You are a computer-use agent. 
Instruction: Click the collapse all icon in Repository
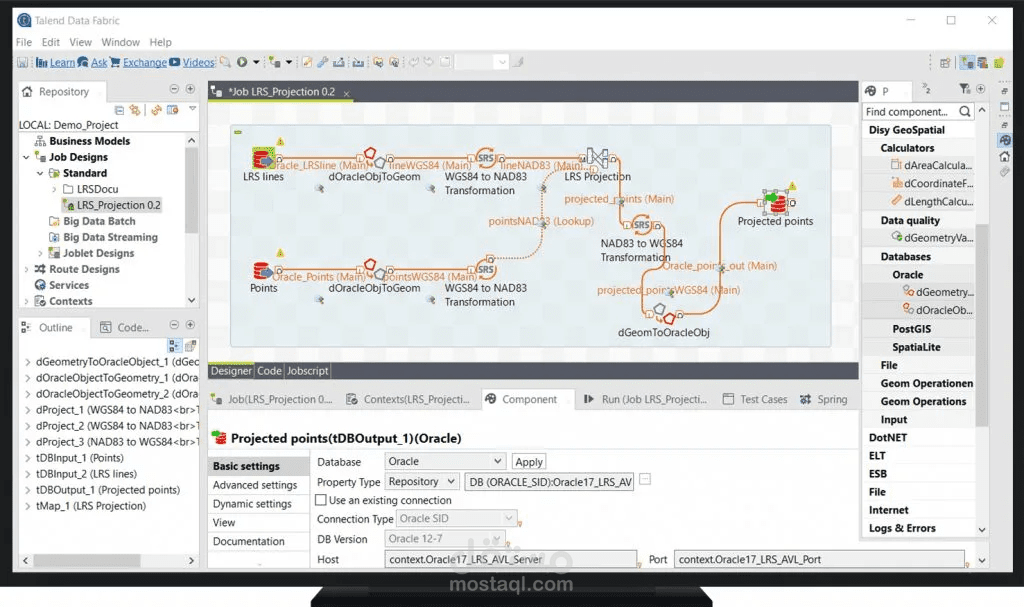pyautogui.click(x=119, y=110)
